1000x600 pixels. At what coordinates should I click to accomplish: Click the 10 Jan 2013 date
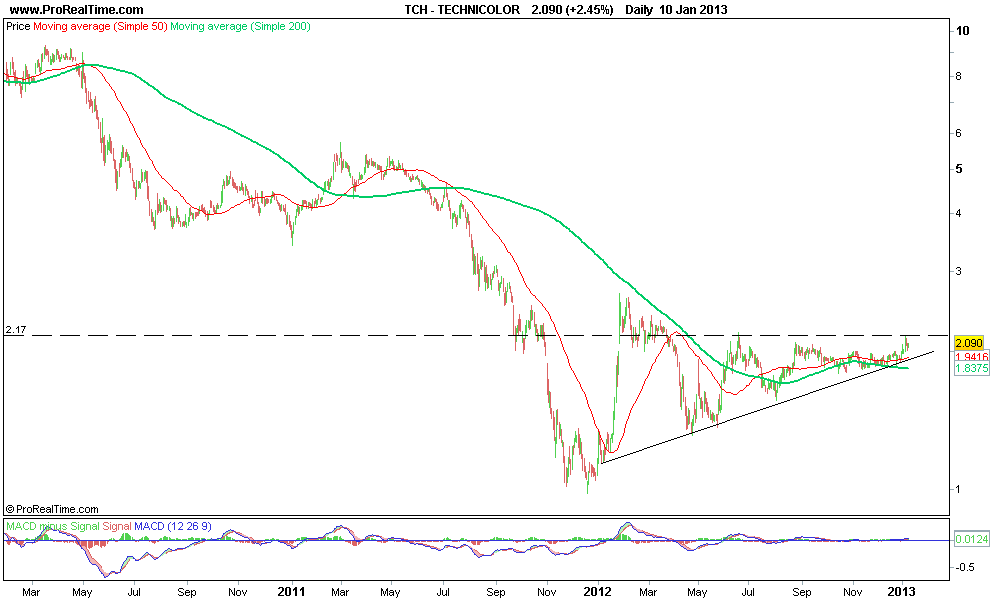(x=693, y=10)
